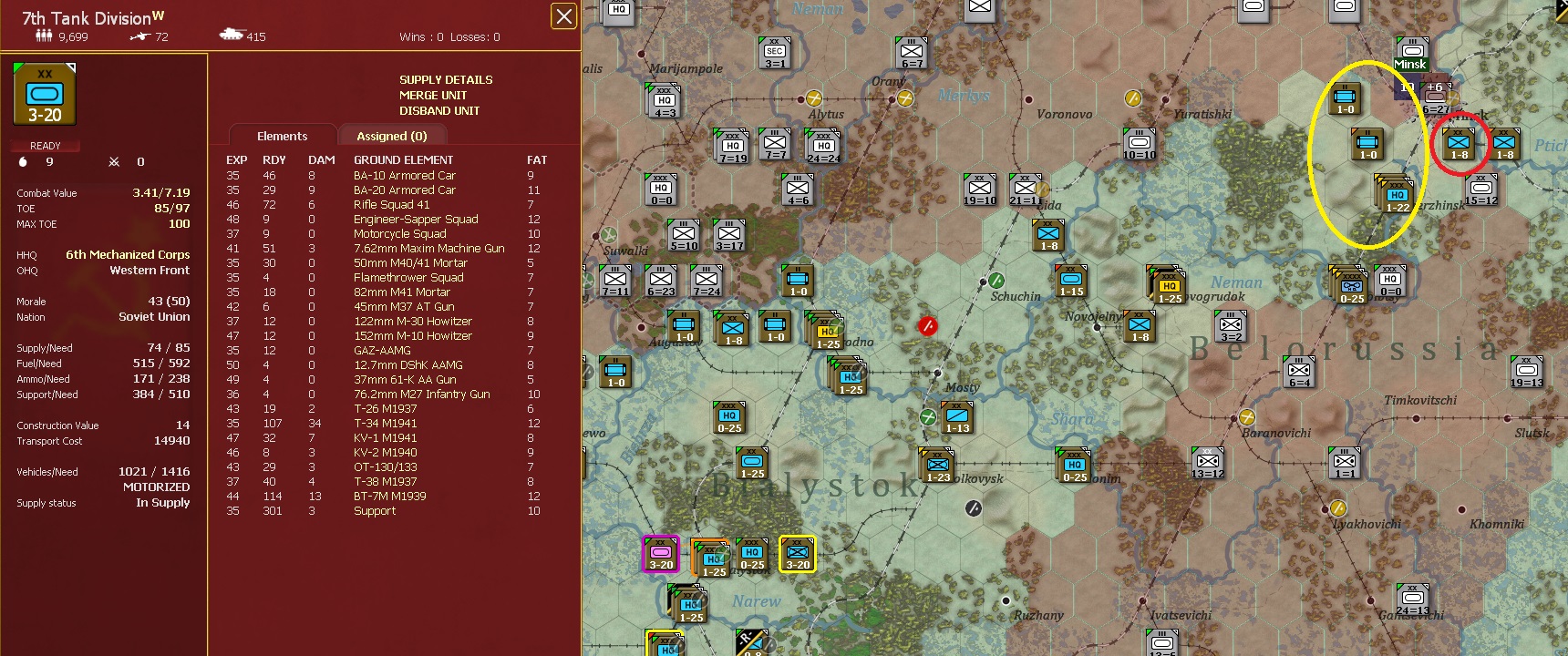Click the yellow airfield marker at Alytus
Image resolution: width=1568 pixels, height=656 pixels.
tap(814, 98)
